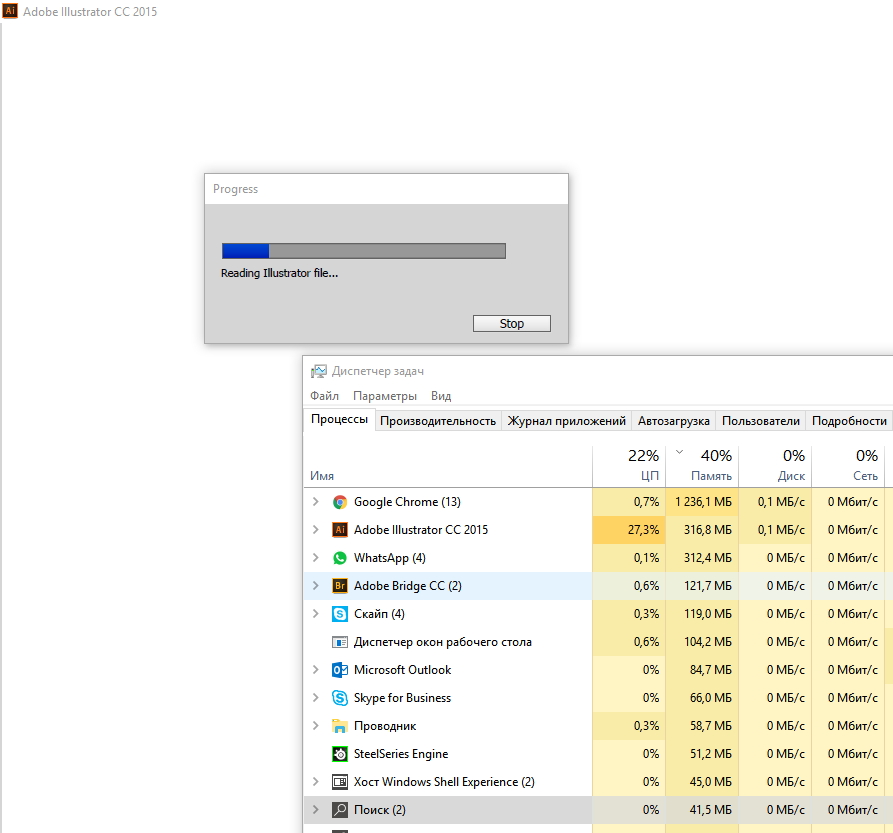This screenshot has width=893, height=833.
Task: Expand the Поиск process group
Action: point(316,810)
